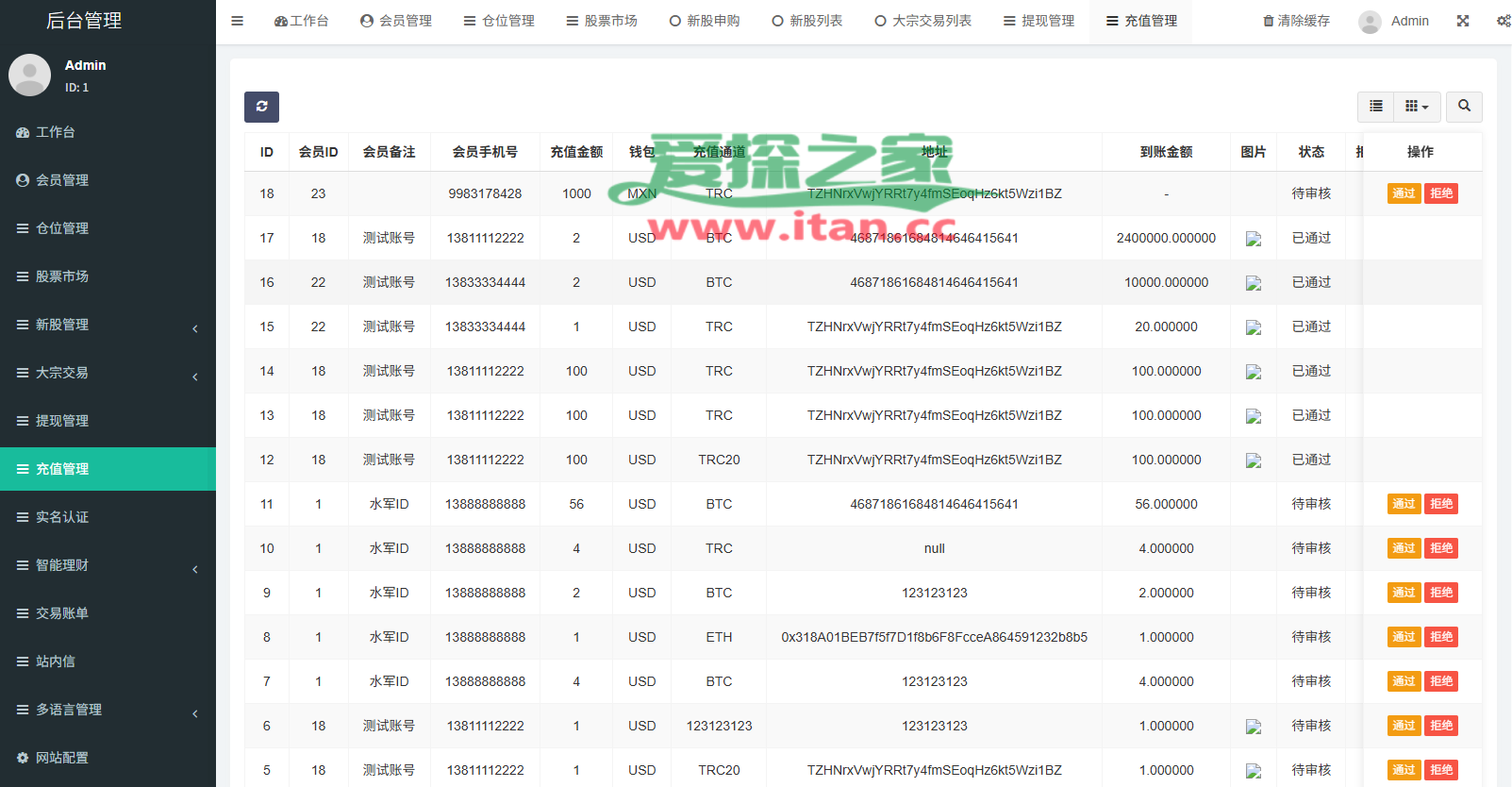This screenshot has height=787, width=1512.
Task: Expand 大宗交易 sidebar menu
Action: (x=108, y=373)
